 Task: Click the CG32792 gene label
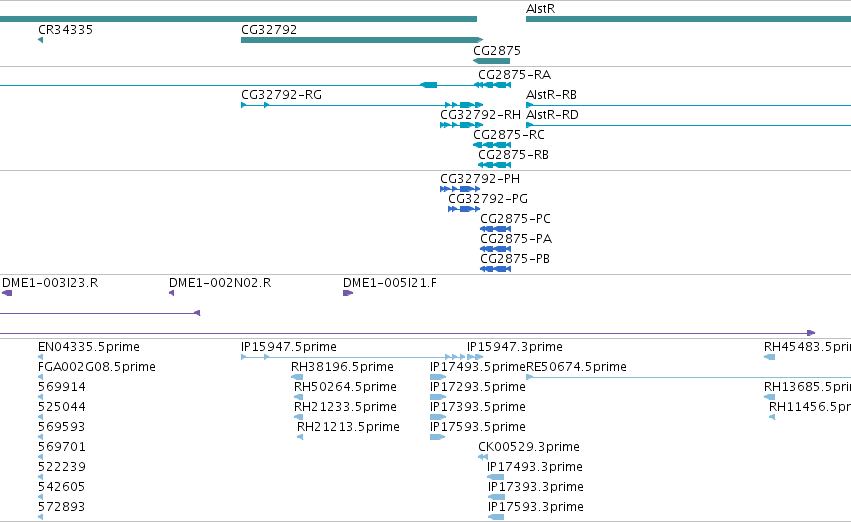coord(269,30)
